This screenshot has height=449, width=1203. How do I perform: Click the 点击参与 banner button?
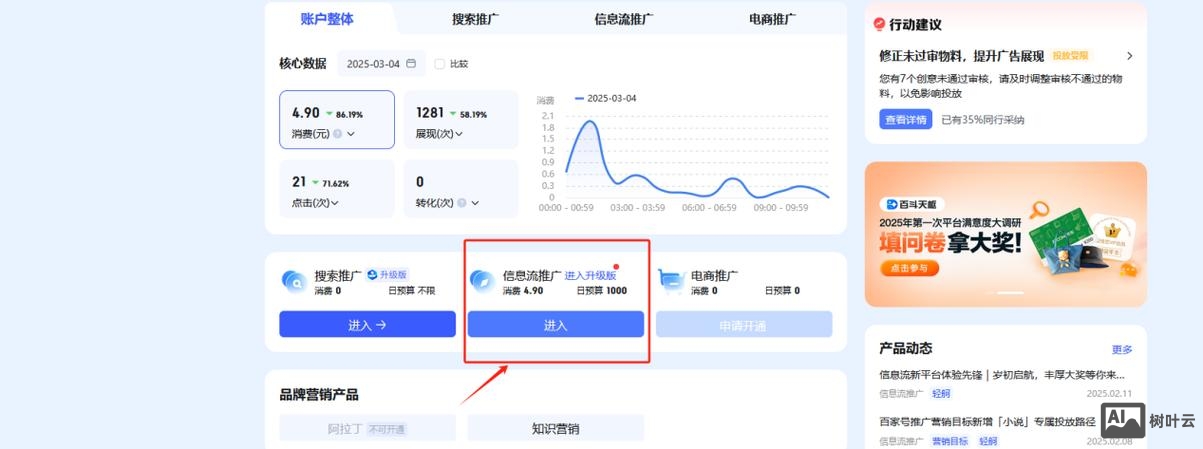click(910, 269)
